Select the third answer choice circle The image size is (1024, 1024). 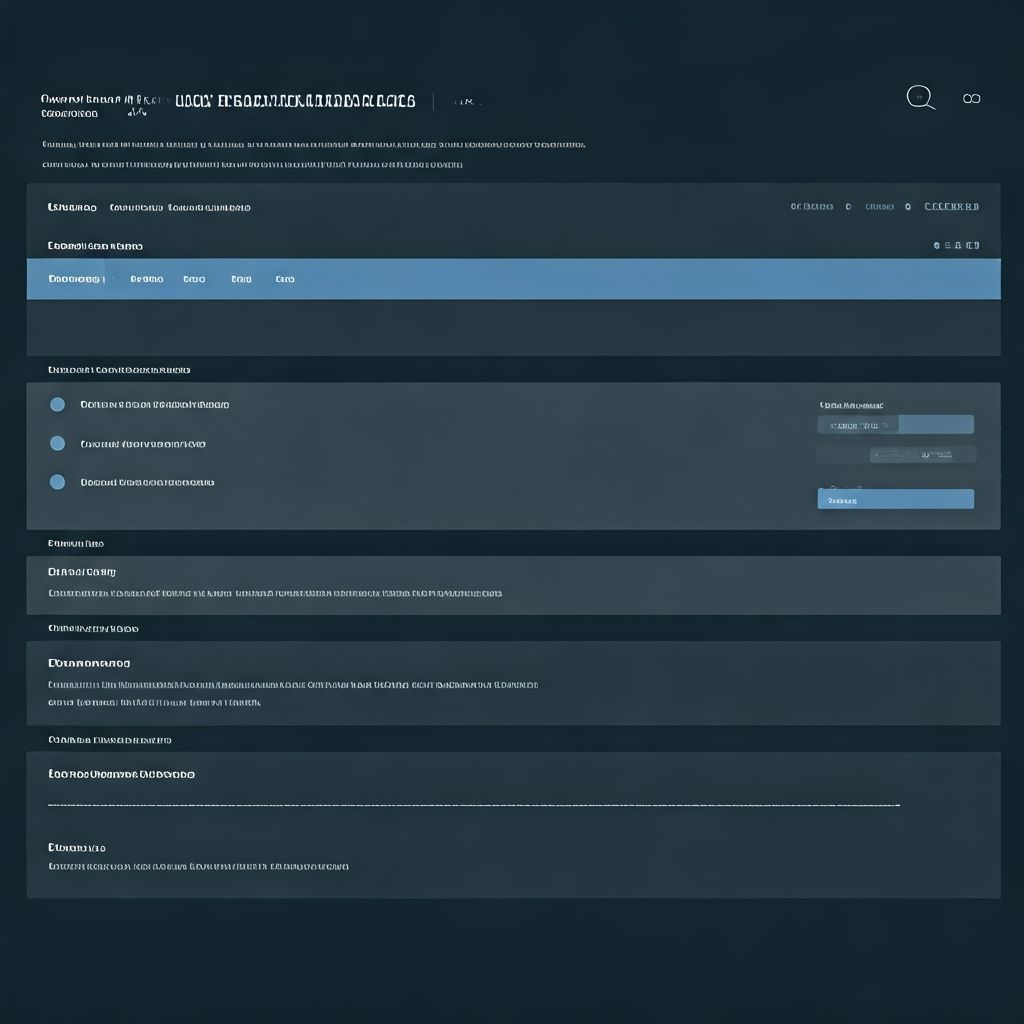[57, 481]
